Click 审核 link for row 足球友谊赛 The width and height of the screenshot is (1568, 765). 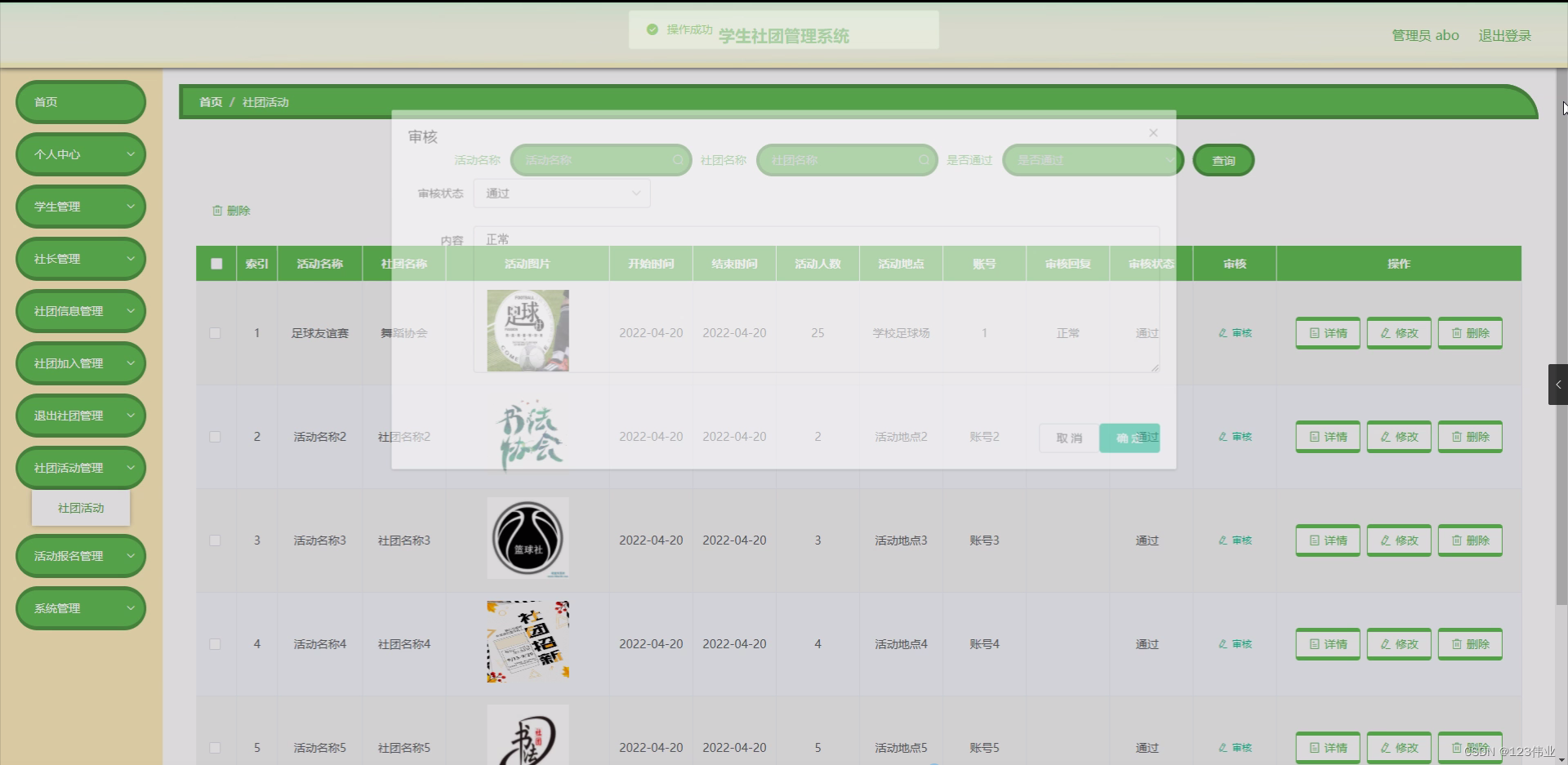pyautogui.click(x=1235, y=333)
